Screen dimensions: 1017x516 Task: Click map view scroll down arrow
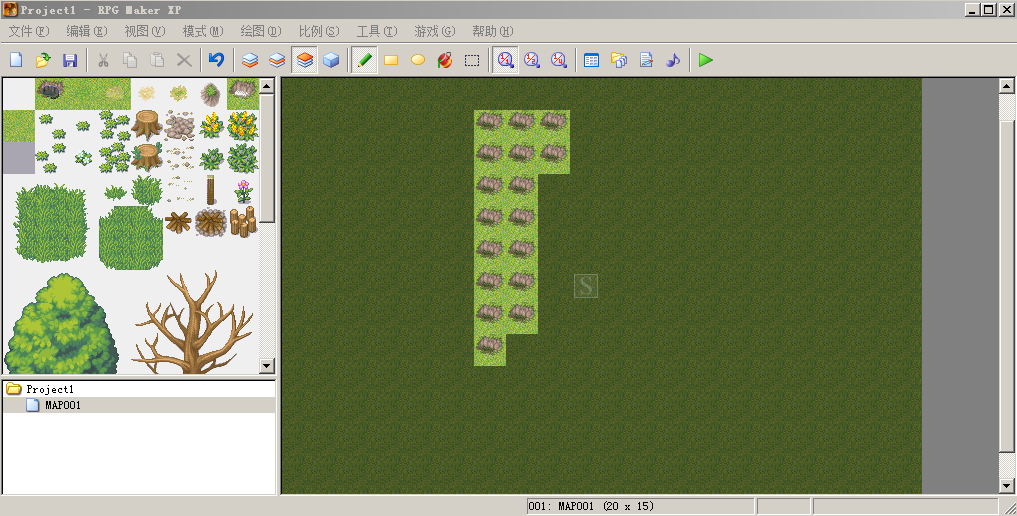pyautogui.click(x=1007, y=486)
